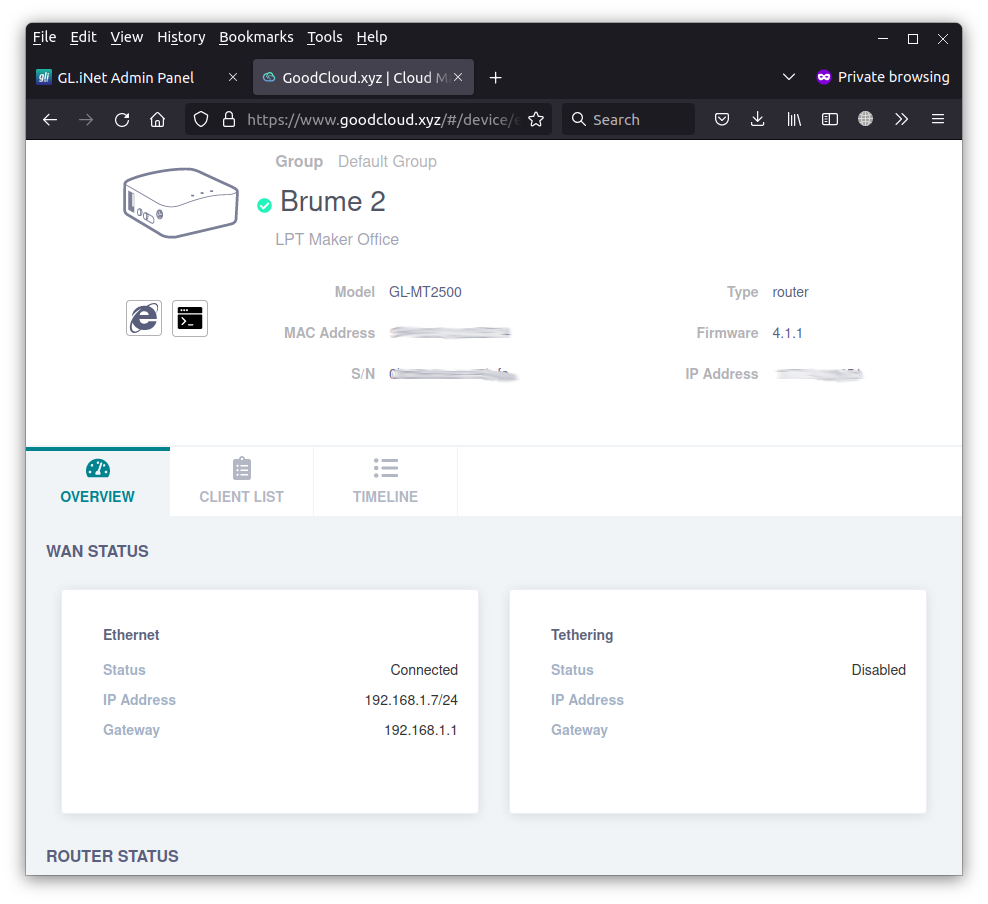
Task: Minimize the Firefox window
Action: [x=883, y=38]
